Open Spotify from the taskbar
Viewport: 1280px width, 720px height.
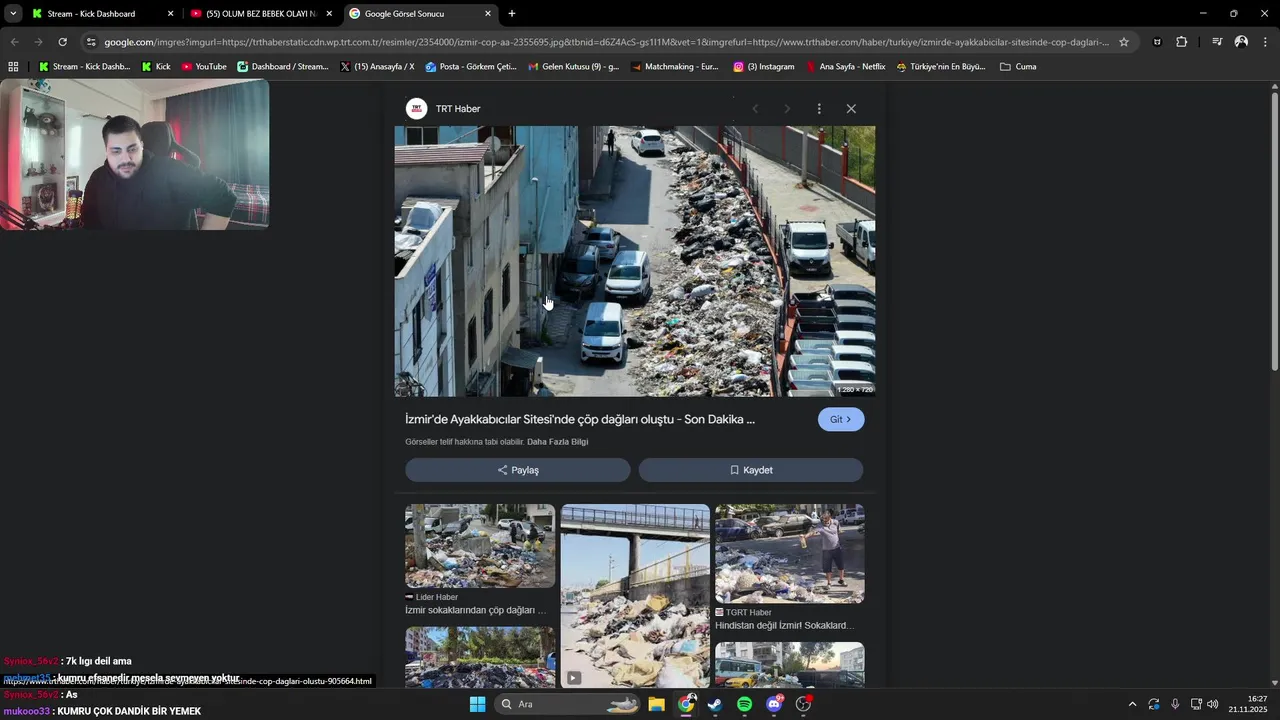click(745, 704)
